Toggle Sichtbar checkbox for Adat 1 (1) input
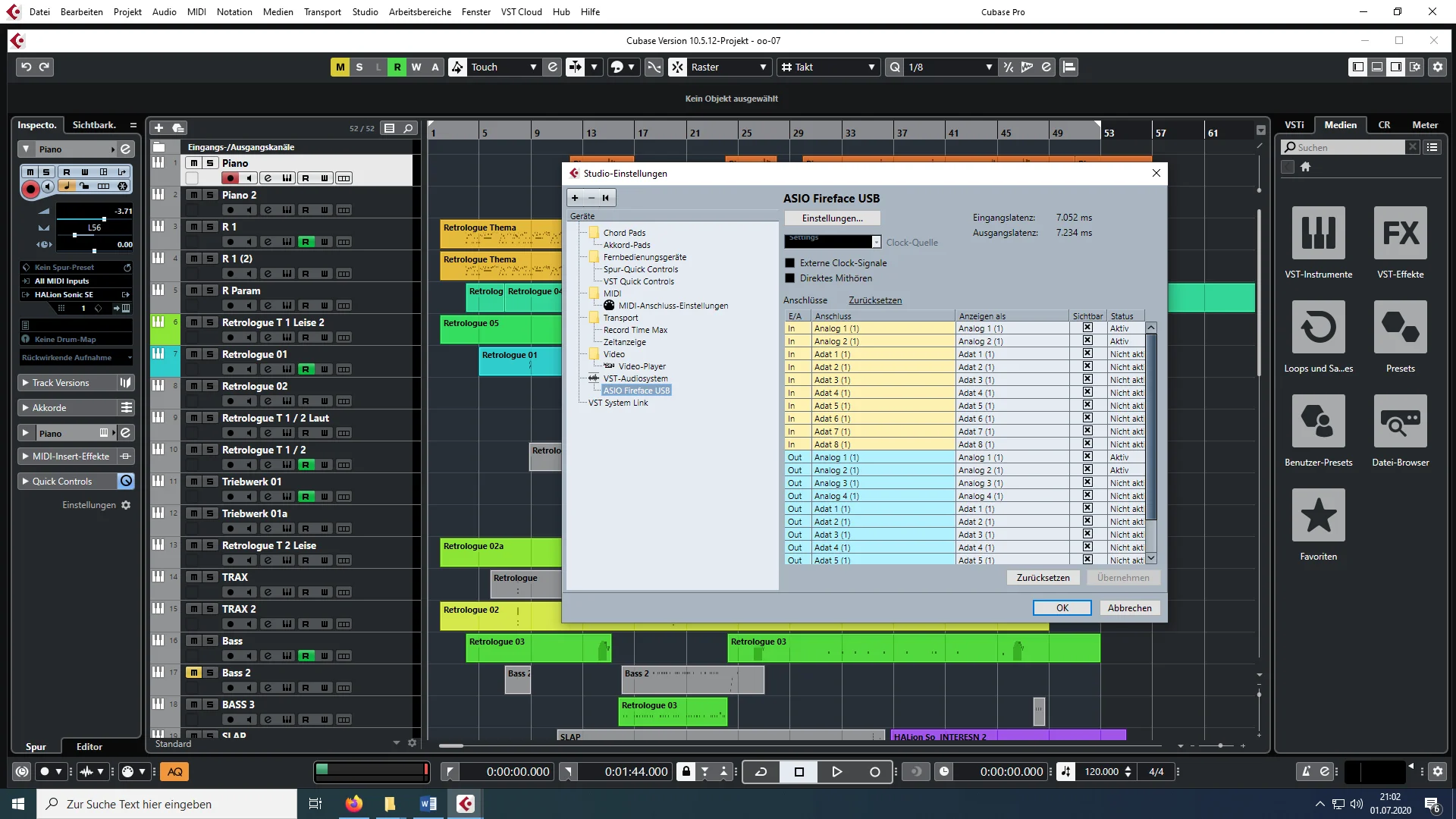The image size is (1456, 819). pos(1087,354)
